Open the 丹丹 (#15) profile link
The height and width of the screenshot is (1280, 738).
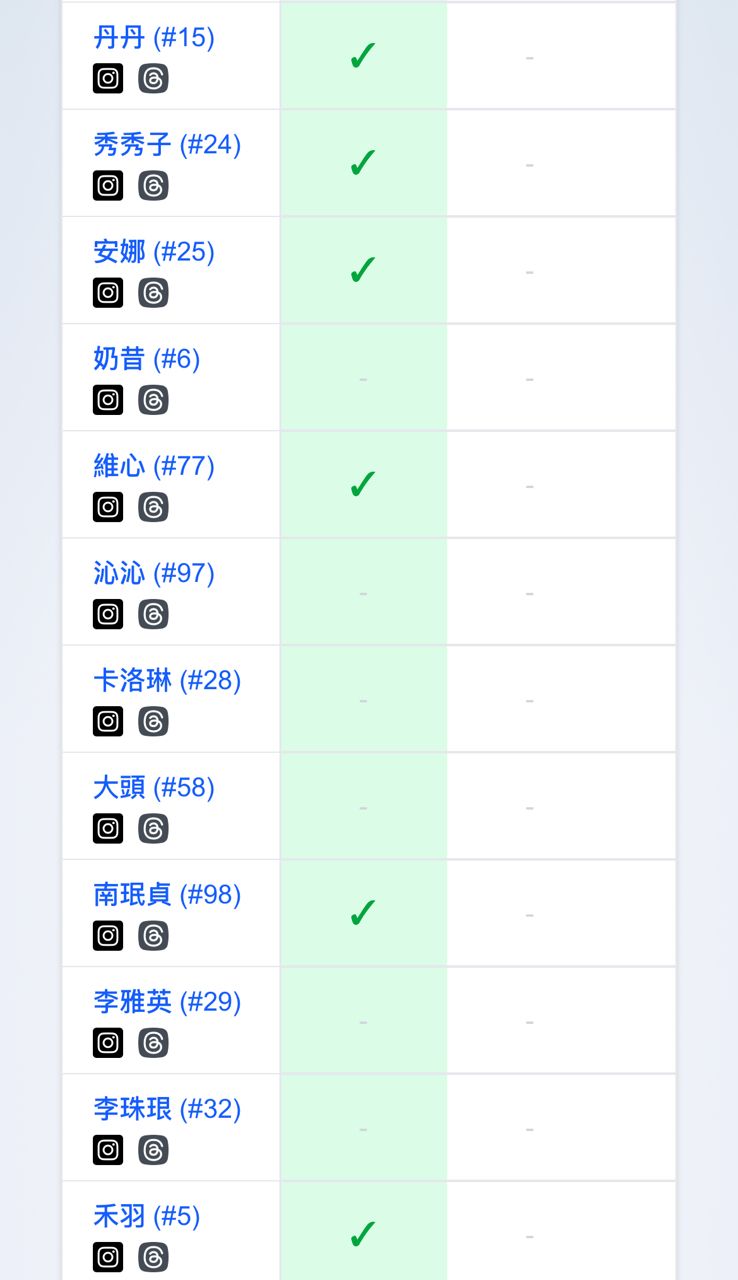[x=154, y=38]
